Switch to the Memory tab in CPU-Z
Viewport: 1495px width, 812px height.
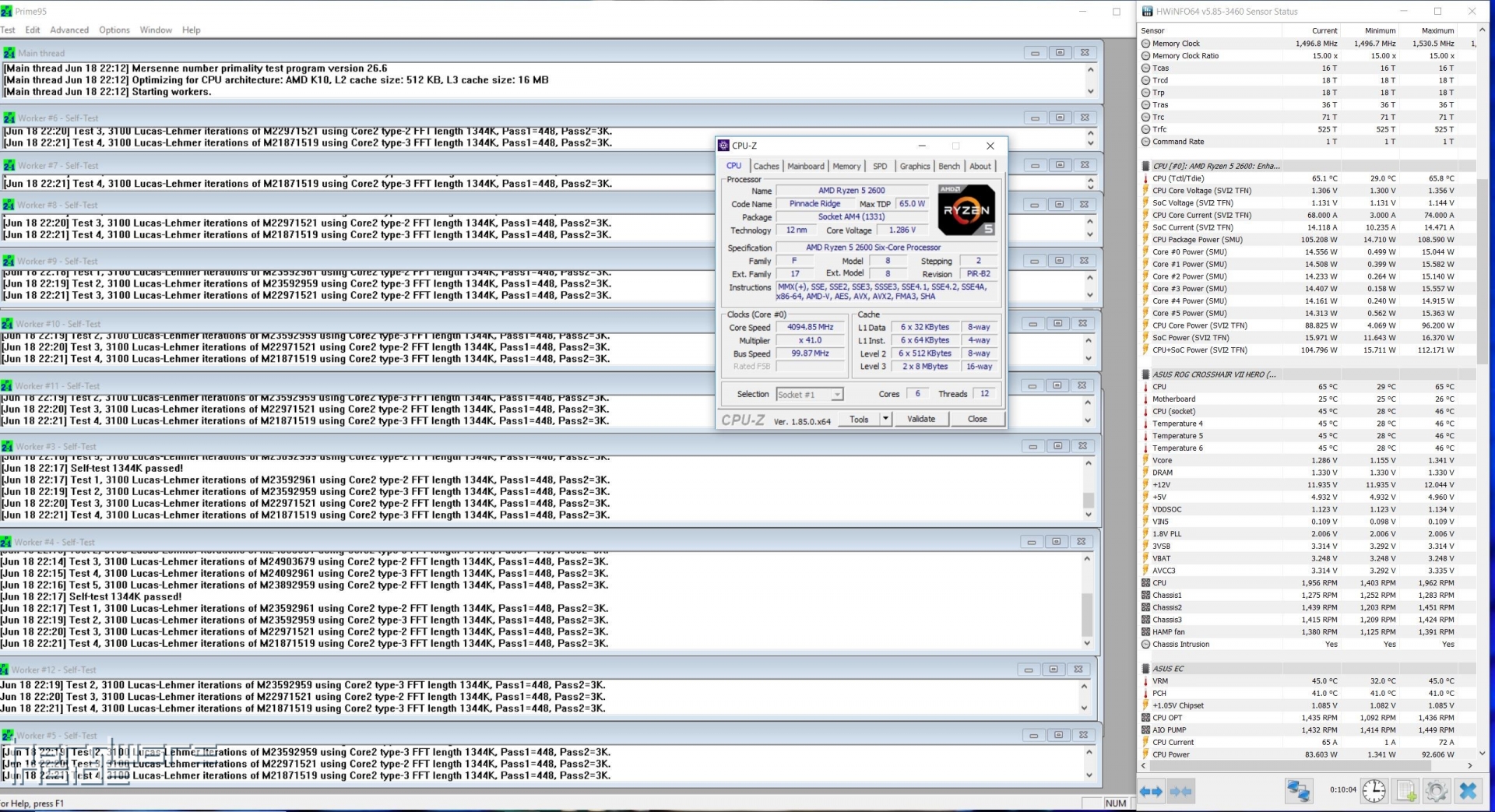click(846, 166)
